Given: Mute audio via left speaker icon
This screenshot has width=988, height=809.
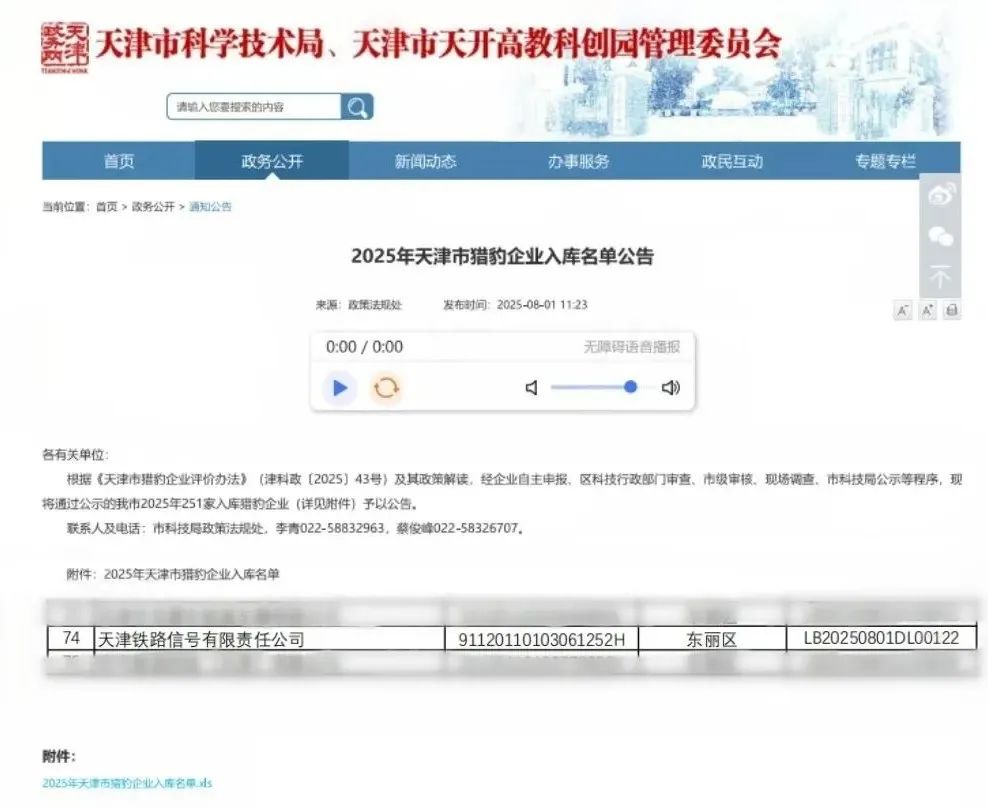Looking at the screenshot, I should click(x=532, y=387).
